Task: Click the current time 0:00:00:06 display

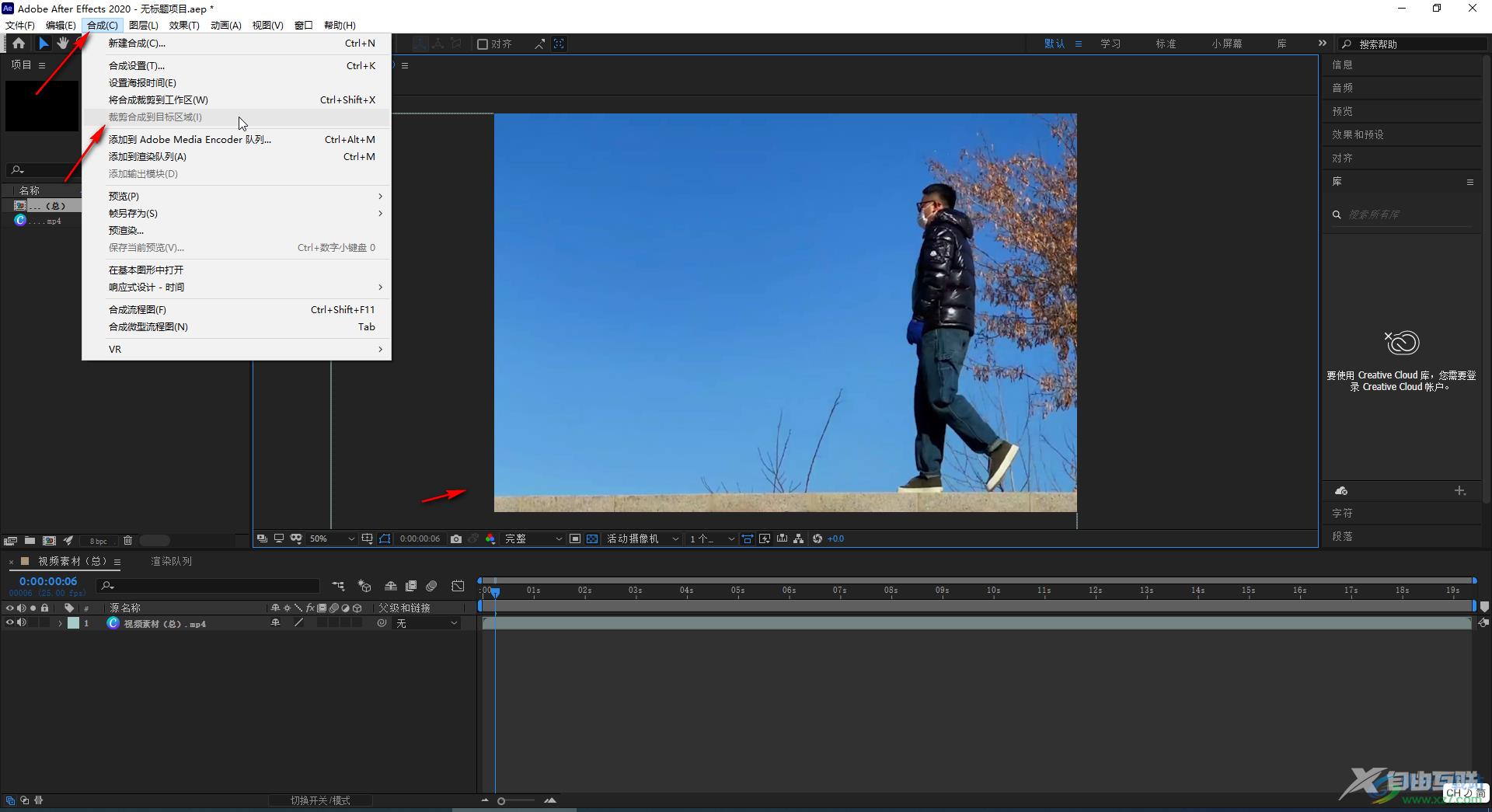Action: (48, 581)
